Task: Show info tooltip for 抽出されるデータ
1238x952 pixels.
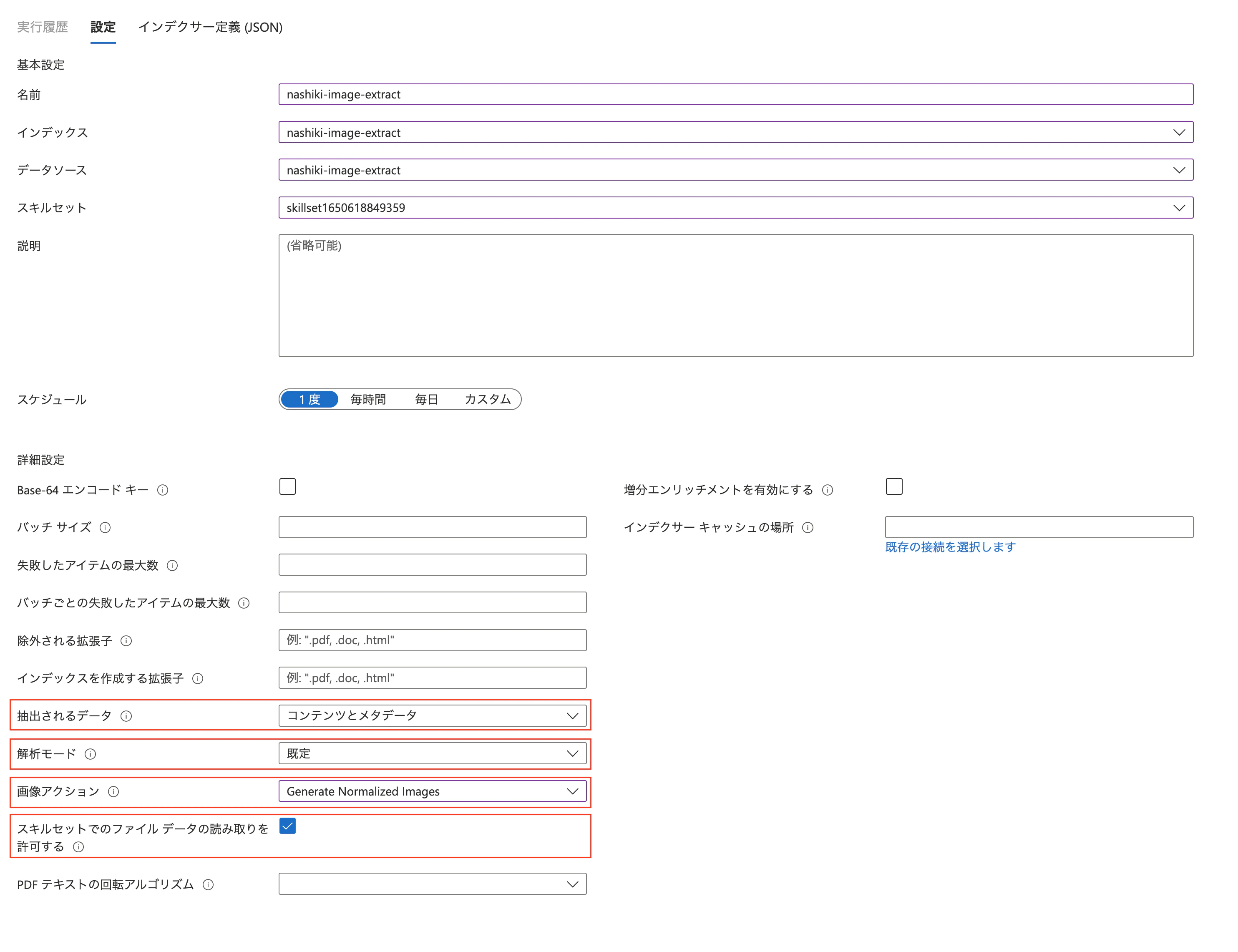Action: click(x=126, y=716)
